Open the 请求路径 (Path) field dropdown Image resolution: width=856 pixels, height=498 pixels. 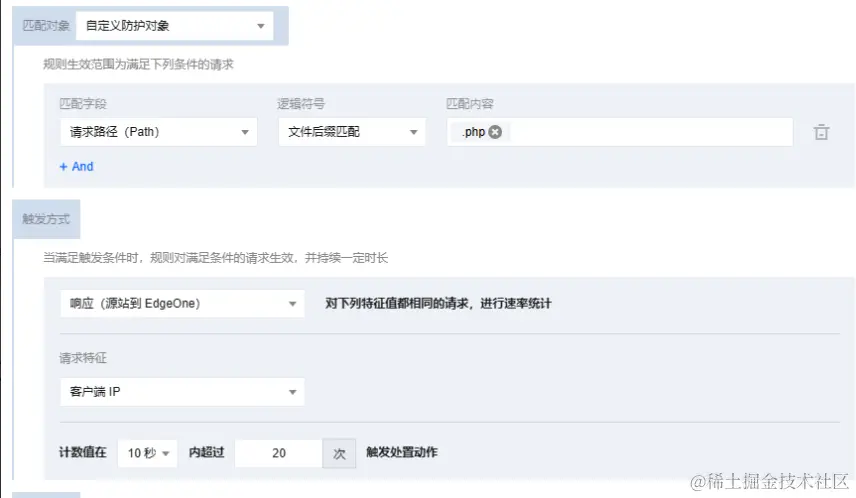[x=158, y=132]
